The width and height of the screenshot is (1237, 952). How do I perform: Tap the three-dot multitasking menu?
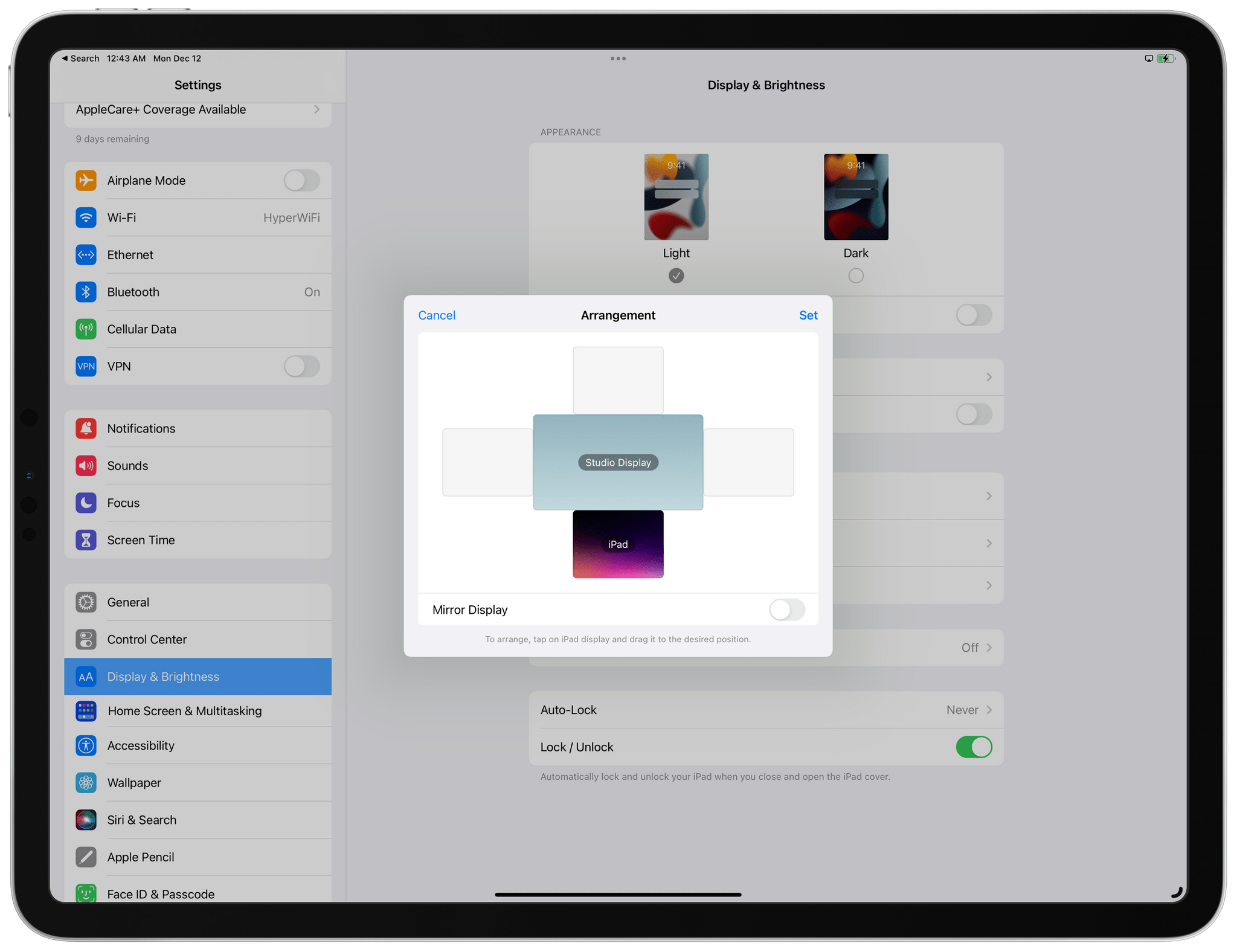[x=618, y=59]
